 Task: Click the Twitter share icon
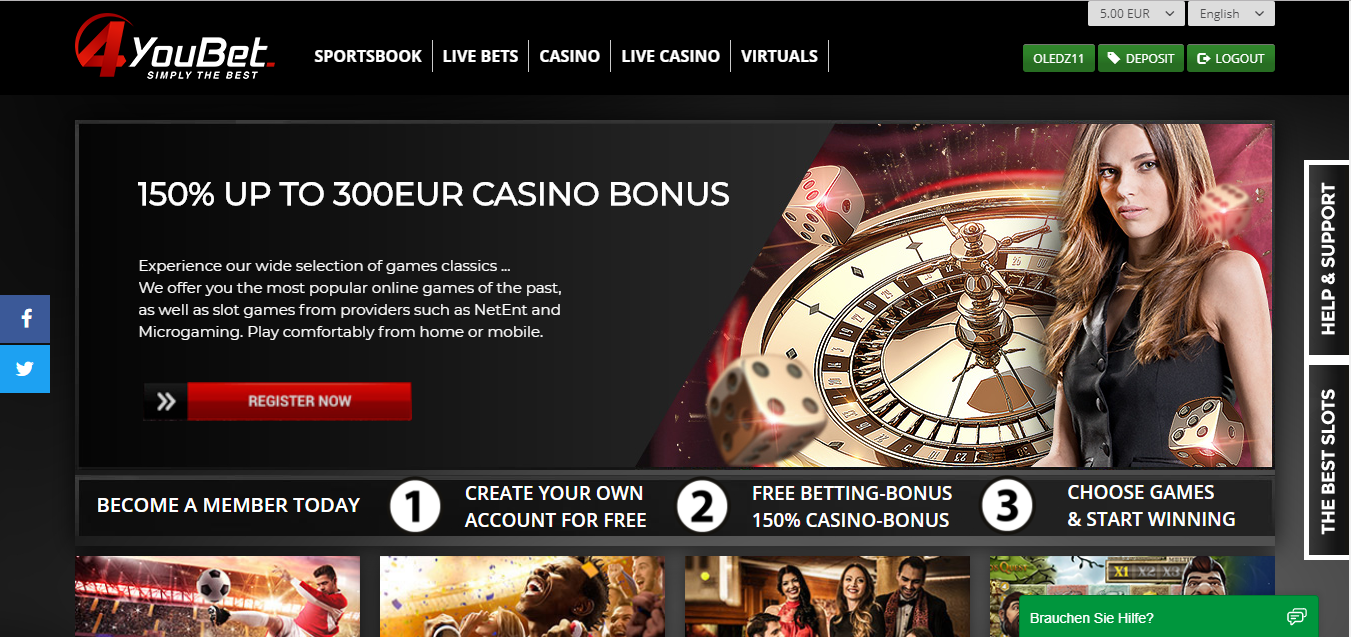25,369
